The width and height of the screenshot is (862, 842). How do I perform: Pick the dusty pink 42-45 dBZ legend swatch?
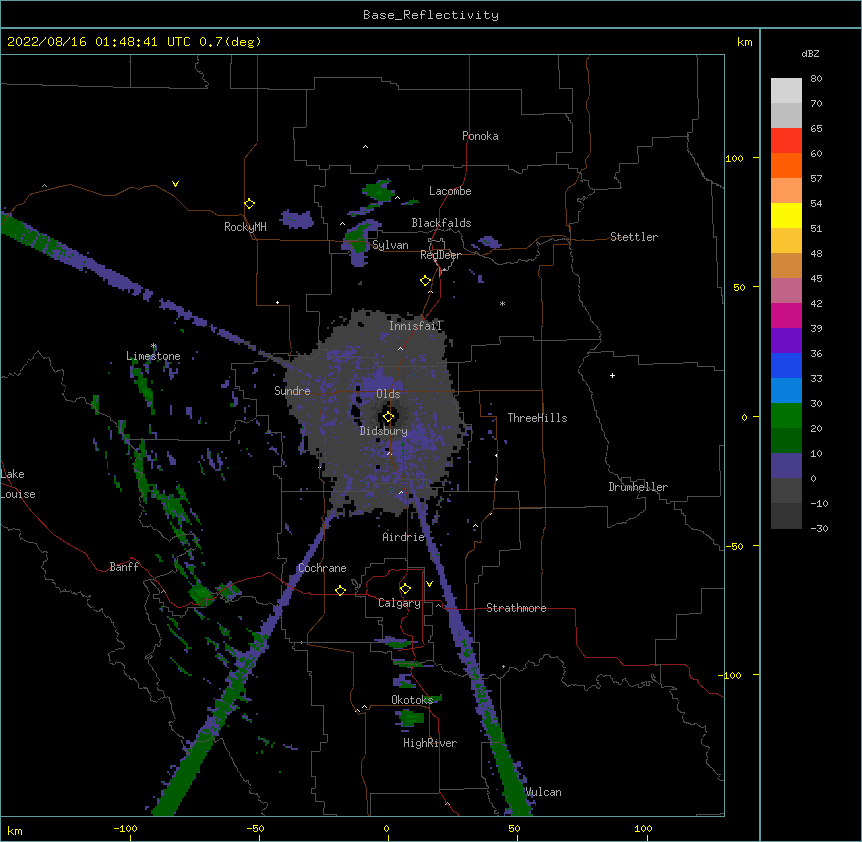click(x=786, y=291)
